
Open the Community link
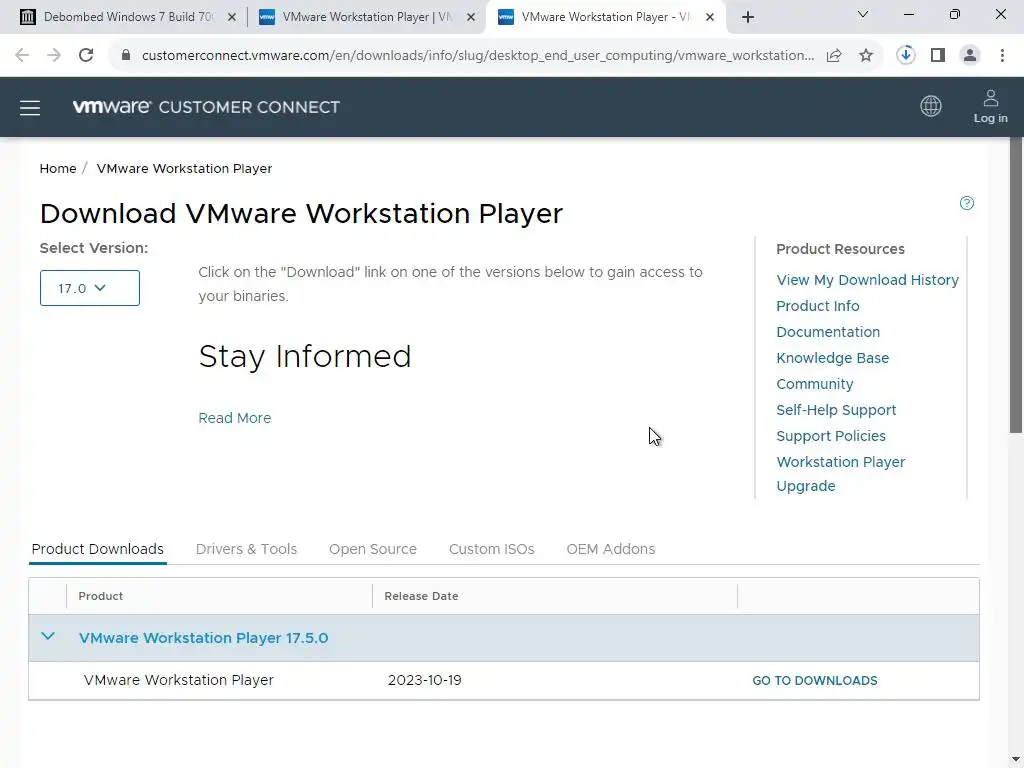[814, 384]
